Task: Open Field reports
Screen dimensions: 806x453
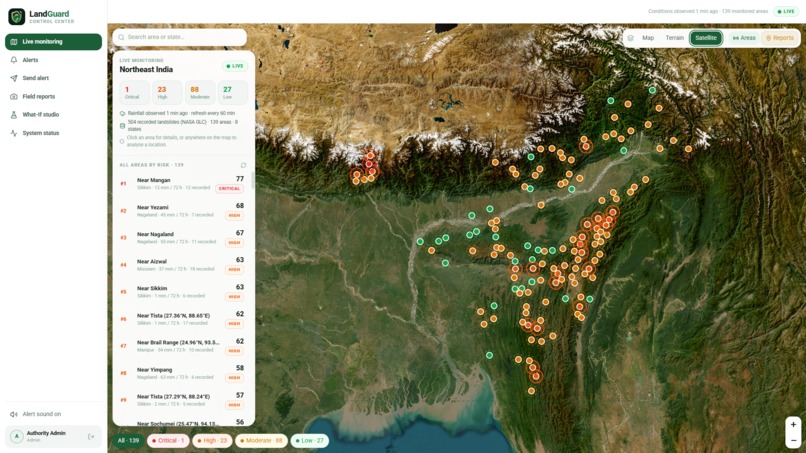Action: point(53,97)
